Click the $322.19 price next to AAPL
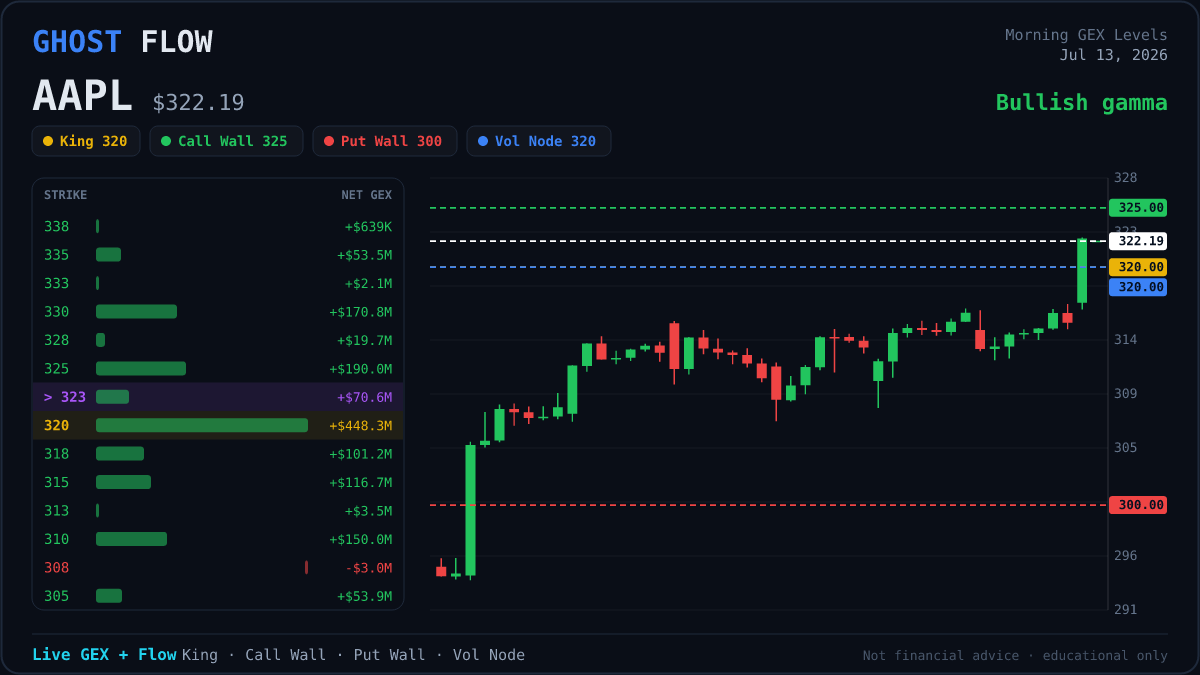Viewport: 1200px width, 675px height. click(198, 103)
